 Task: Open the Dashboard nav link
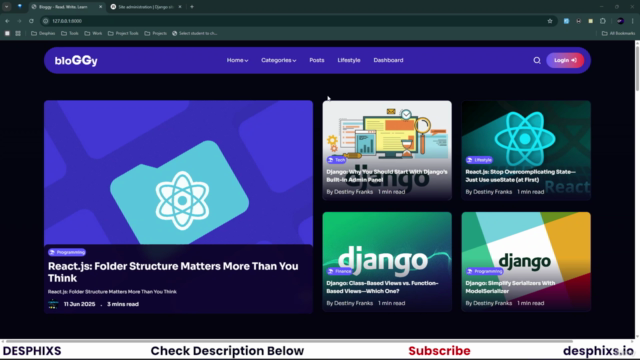pyautogui.click(x=388, y=60)
